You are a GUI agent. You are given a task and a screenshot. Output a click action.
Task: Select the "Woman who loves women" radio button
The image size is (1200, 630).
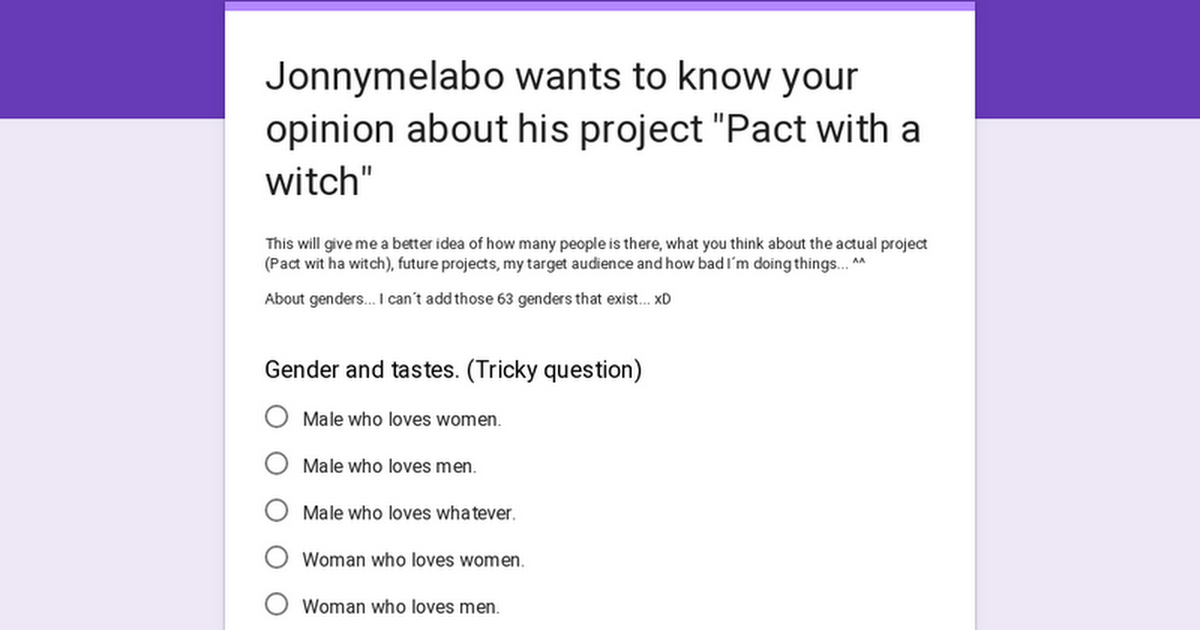coord(277,558)
